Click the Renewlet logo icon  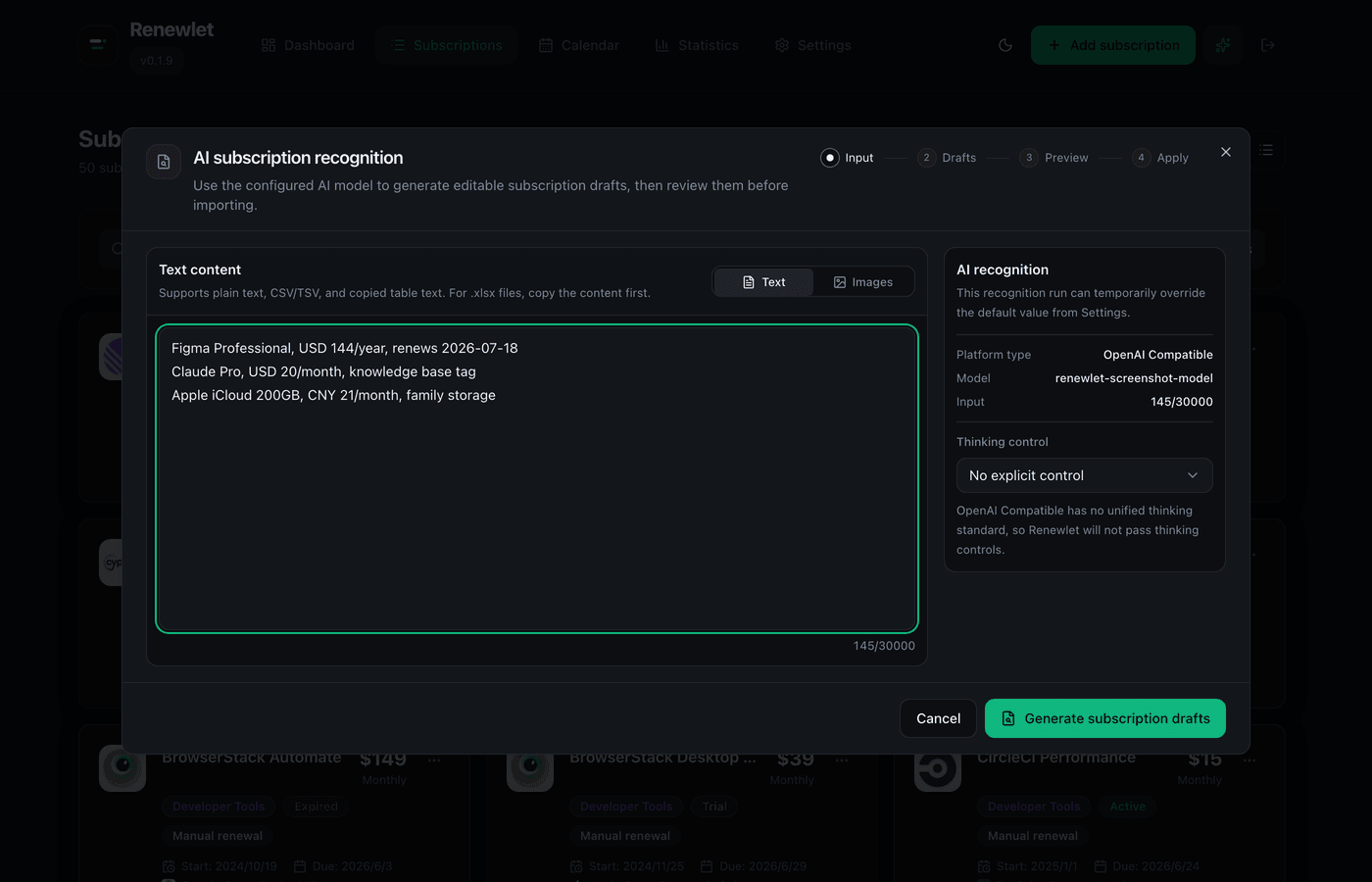click(x=98, y=45)
